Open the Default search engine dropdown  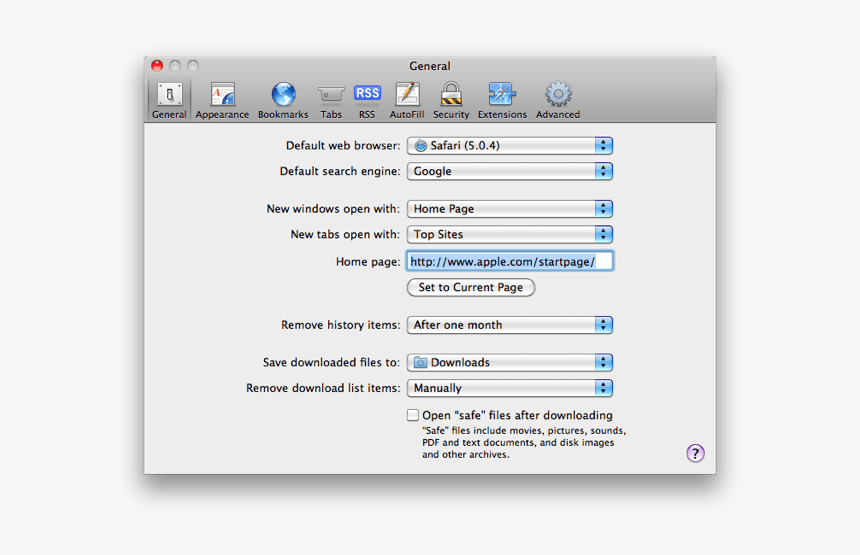coord(510,171)
